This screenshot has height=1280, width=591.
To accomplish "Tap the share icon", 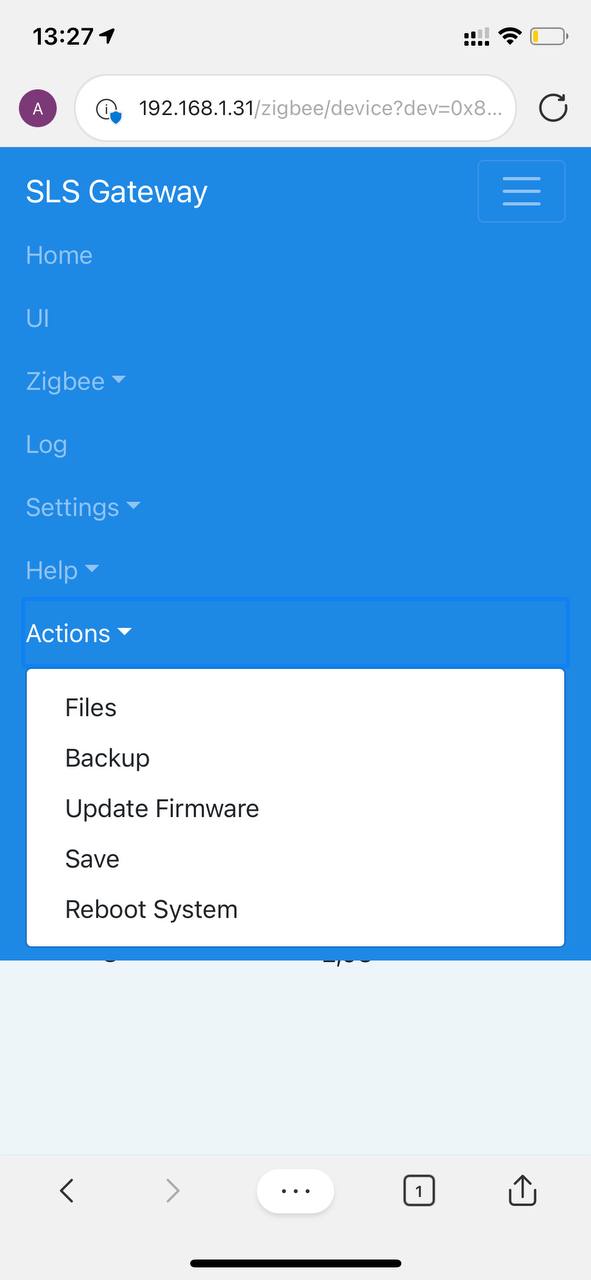I will tap(523, 1189).
